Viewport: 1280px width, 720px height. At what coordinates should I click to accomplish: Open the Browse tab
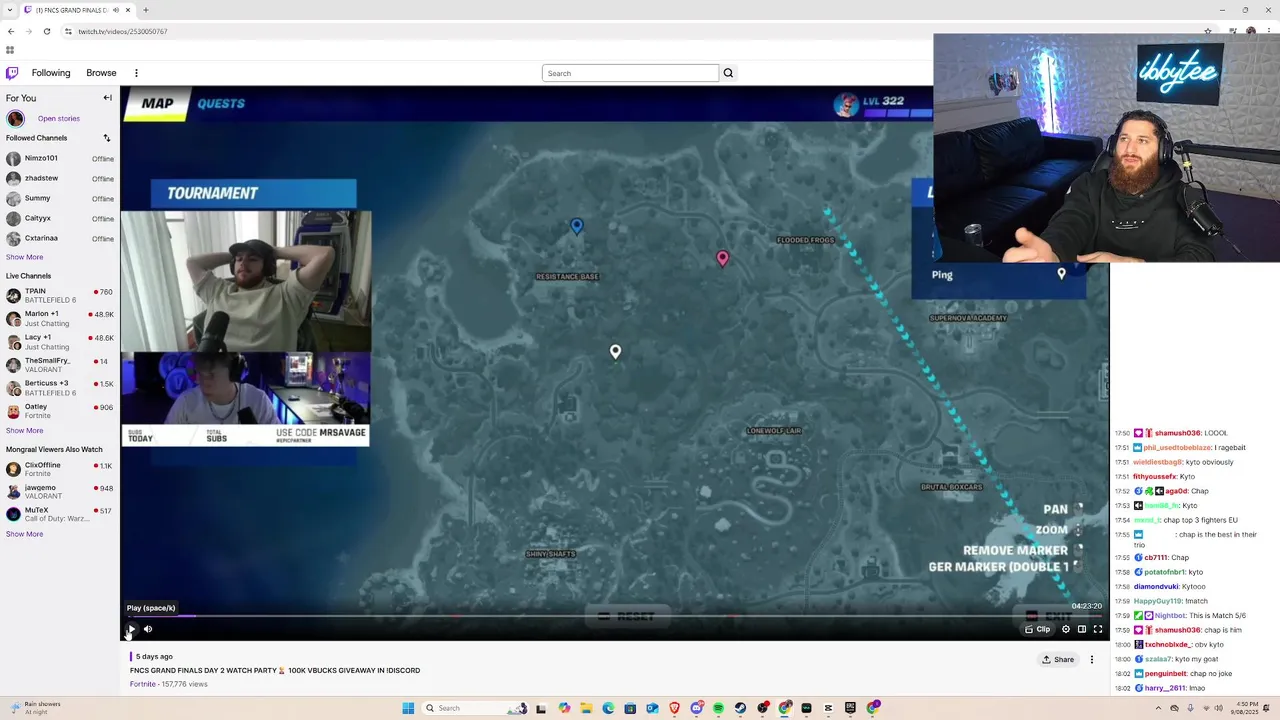tap(101, 73)
